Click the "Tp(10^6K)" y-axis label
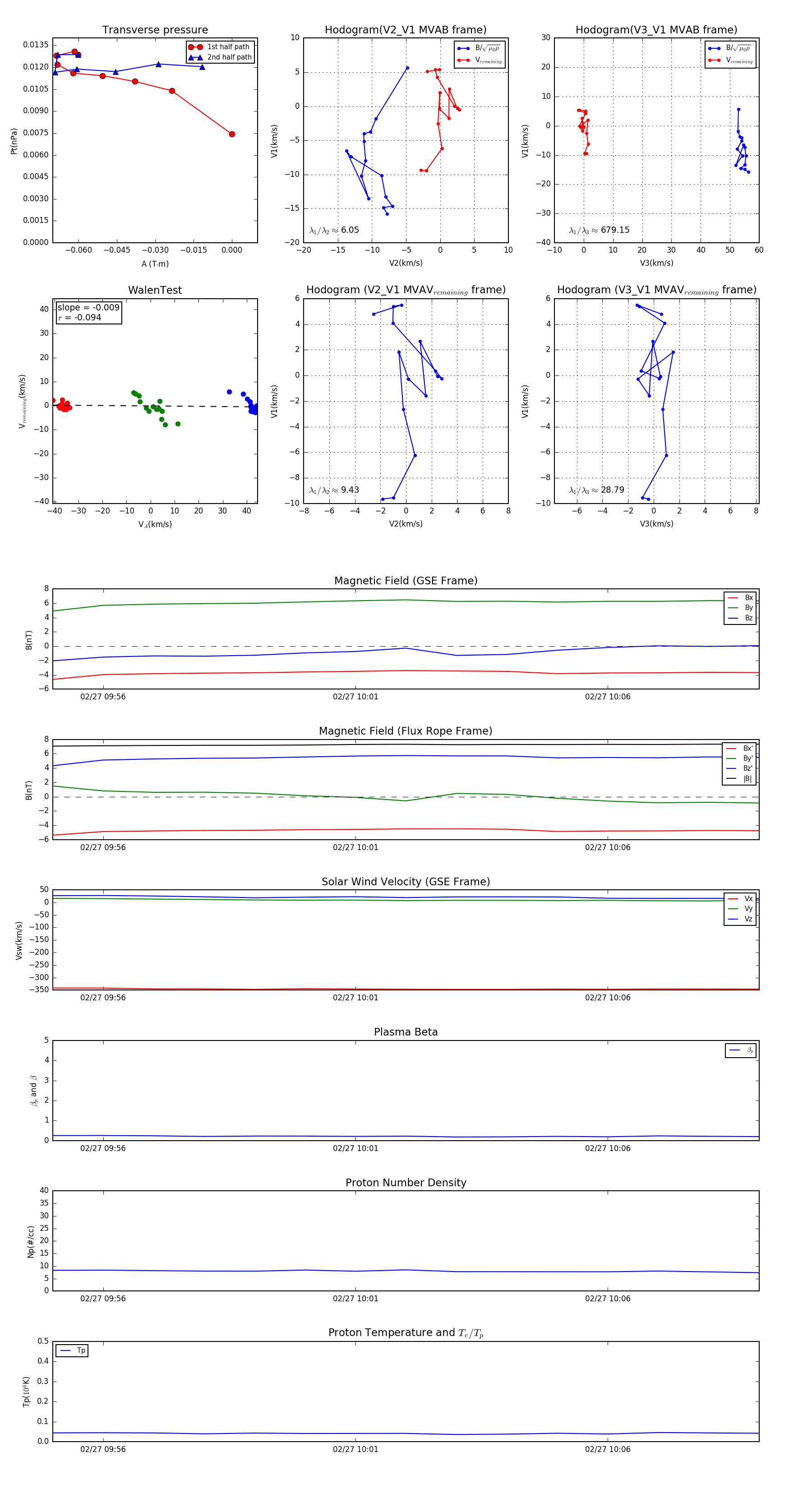This screenshot has height=1489, width=812. [x=27, y=1392]
